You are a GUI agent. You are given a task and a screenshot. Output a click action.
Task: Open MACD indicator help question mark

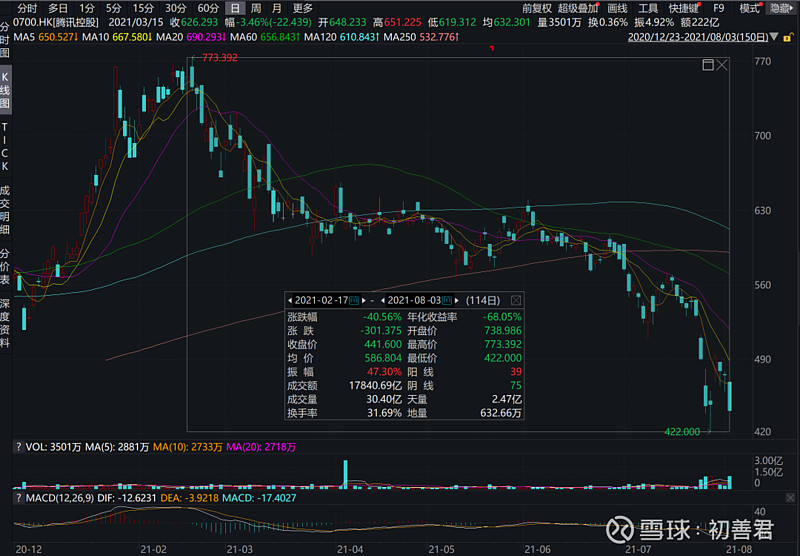click(x=18, y=498)
